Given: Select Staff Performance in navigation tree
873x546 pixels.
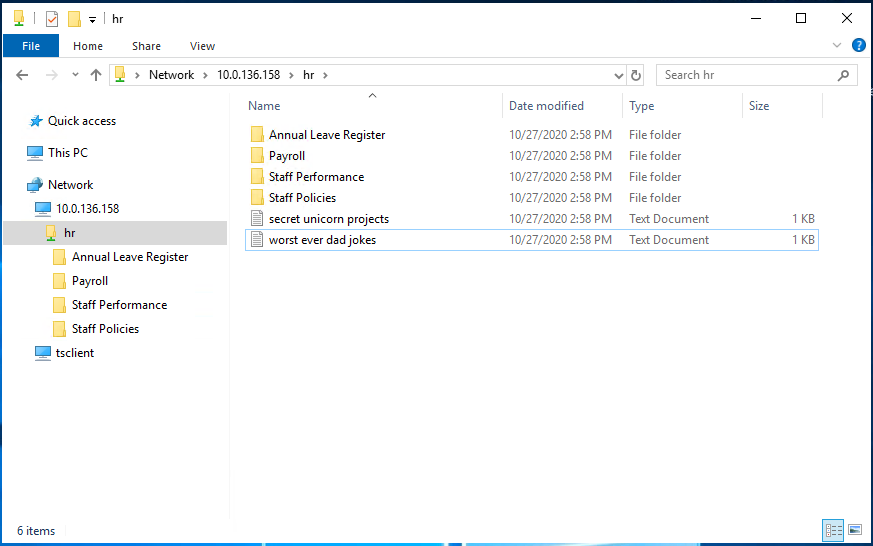Looking at the screenshot, I should [119, 305].
